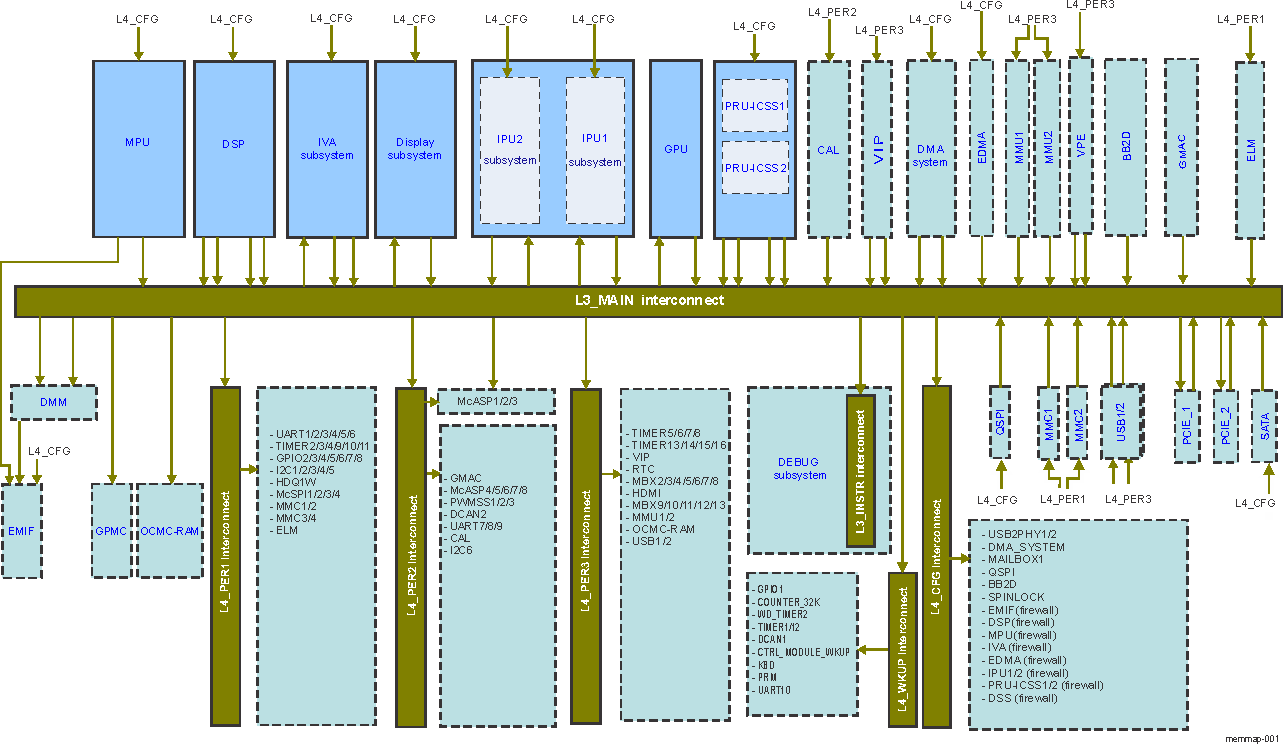Click the MPU block
The image size is (1283, 744).
(138, 149)
